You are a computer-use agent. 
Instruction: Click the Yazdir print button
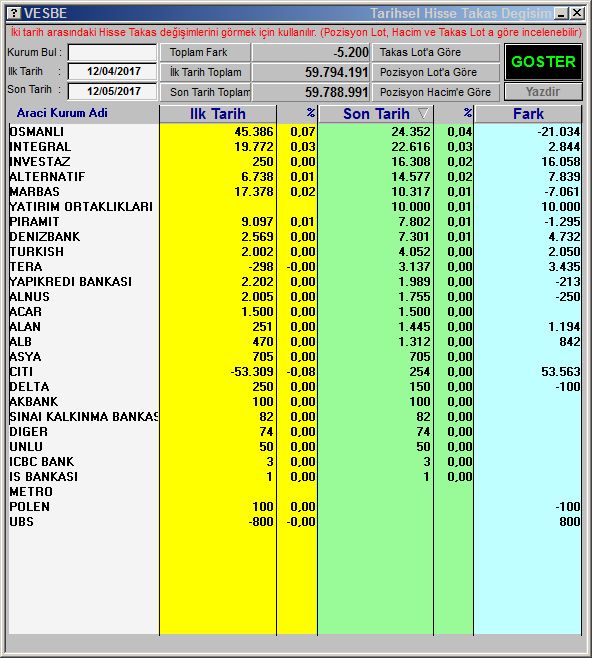point(543,91)
